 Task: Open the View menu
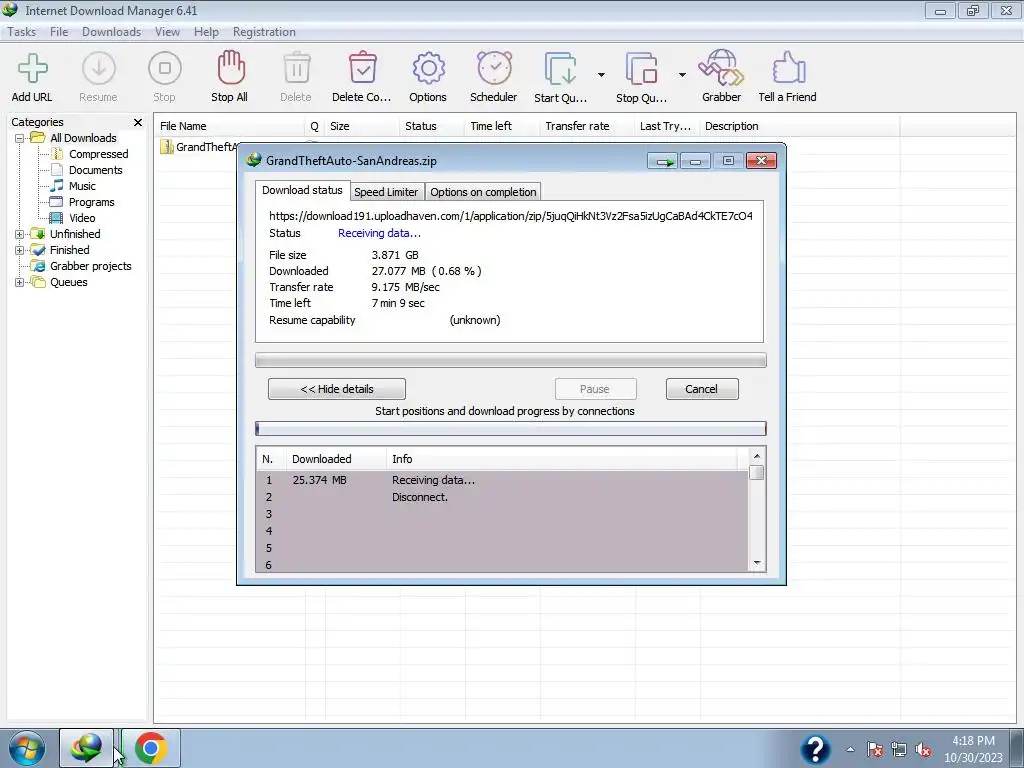point(167,32)
